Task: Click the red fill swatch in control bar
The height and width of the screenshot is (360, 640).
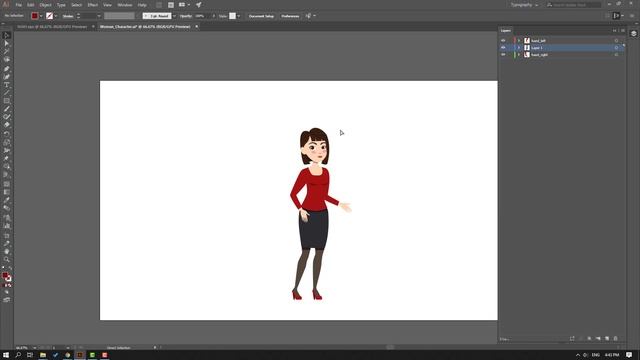Action: pos(35,16)
